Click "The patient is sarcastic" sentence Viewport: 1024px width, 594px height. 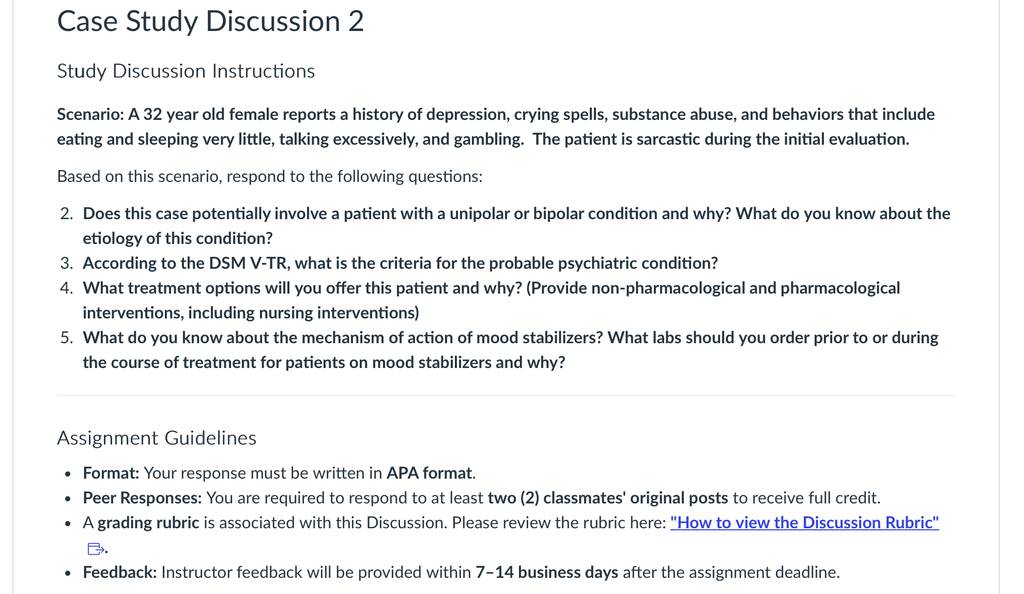(x=720, y=139)
